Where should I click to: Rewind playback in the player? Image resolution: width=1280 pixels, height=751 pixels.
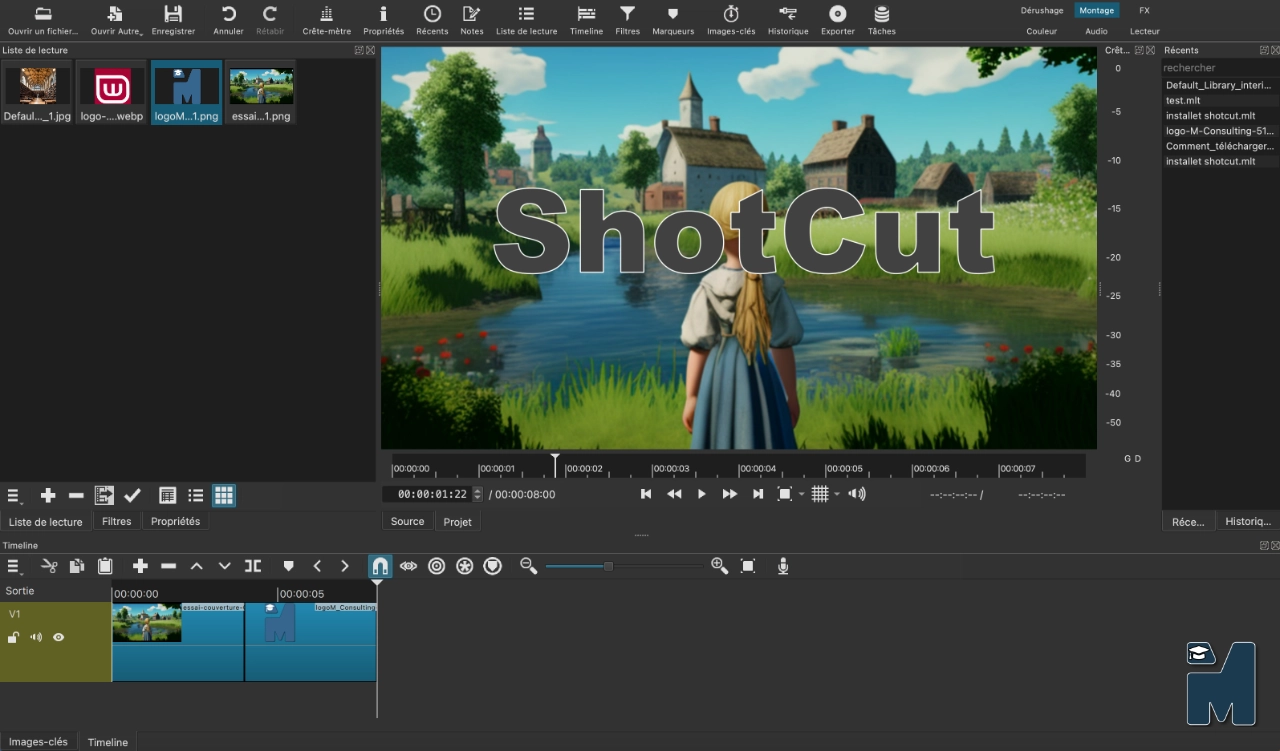pos(674,494)
